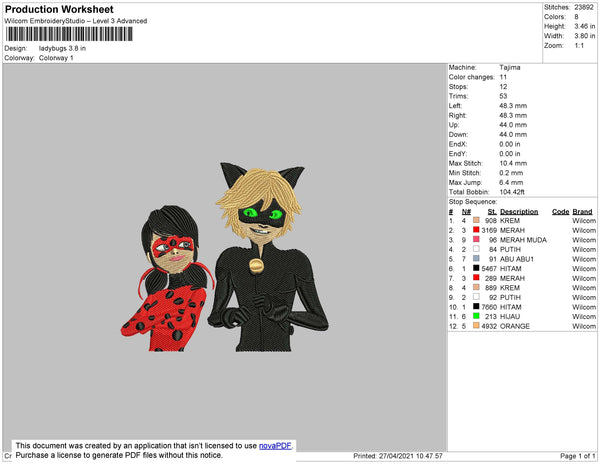This screenshot has height=464, width=600.
Task: Pick the red MERAH swatch in row 7
Action: tap(476, 278)
